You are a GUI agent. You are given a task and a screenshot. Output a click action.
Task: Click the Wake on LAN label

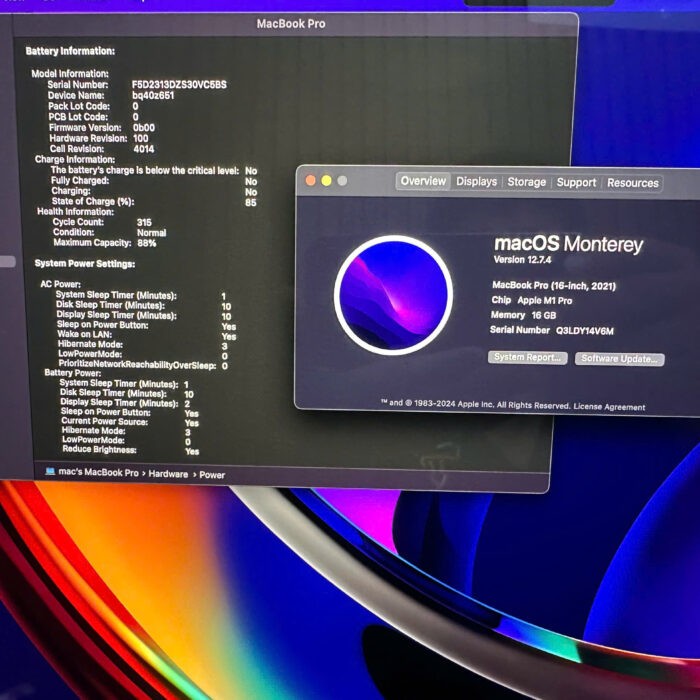[x=84, y=334]
